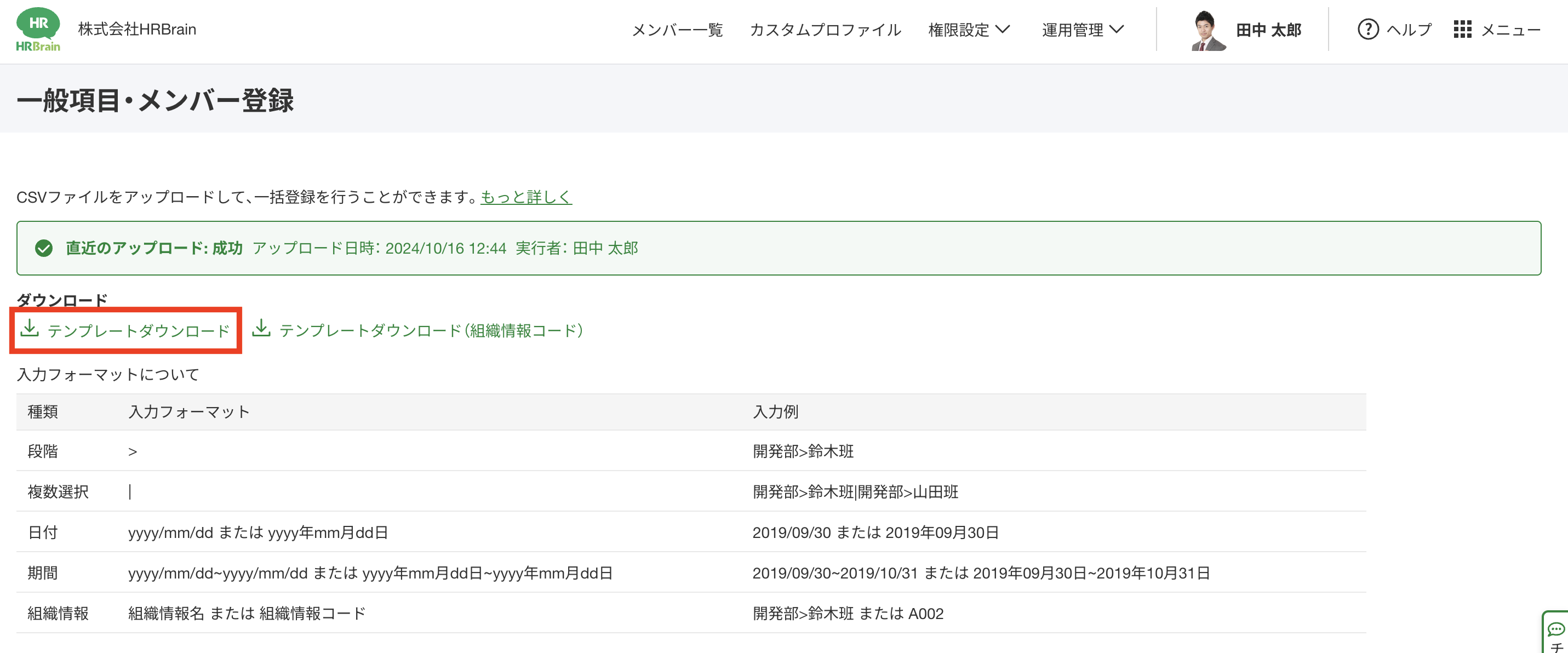Click the download icon for 組織情報コード template
The height and width of the screenshot is (653, 1568).
click(x=261, y=329)
